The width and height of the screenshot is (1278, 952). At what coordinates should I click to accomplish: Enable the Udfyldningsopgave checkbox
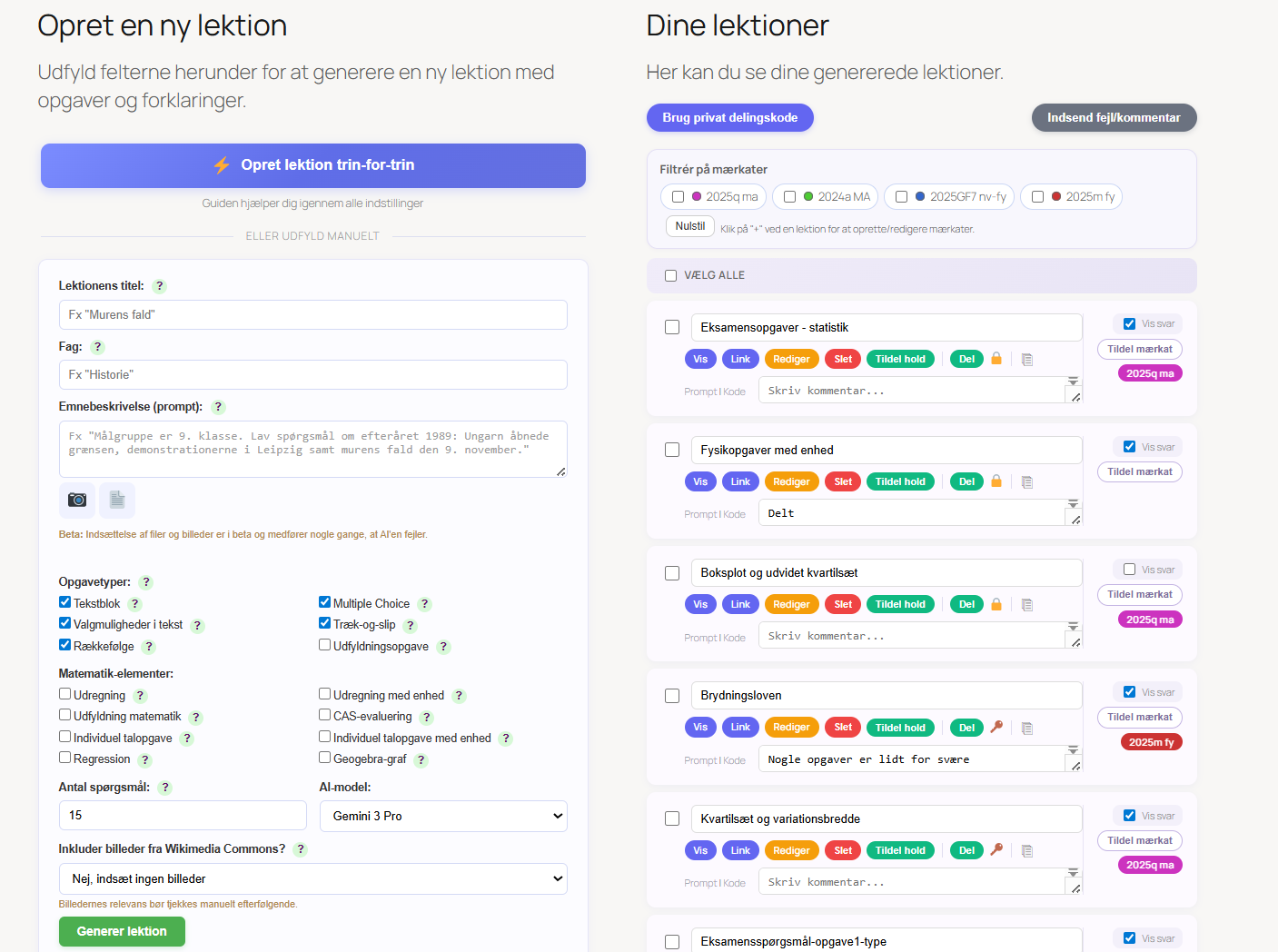click(324, 645)
